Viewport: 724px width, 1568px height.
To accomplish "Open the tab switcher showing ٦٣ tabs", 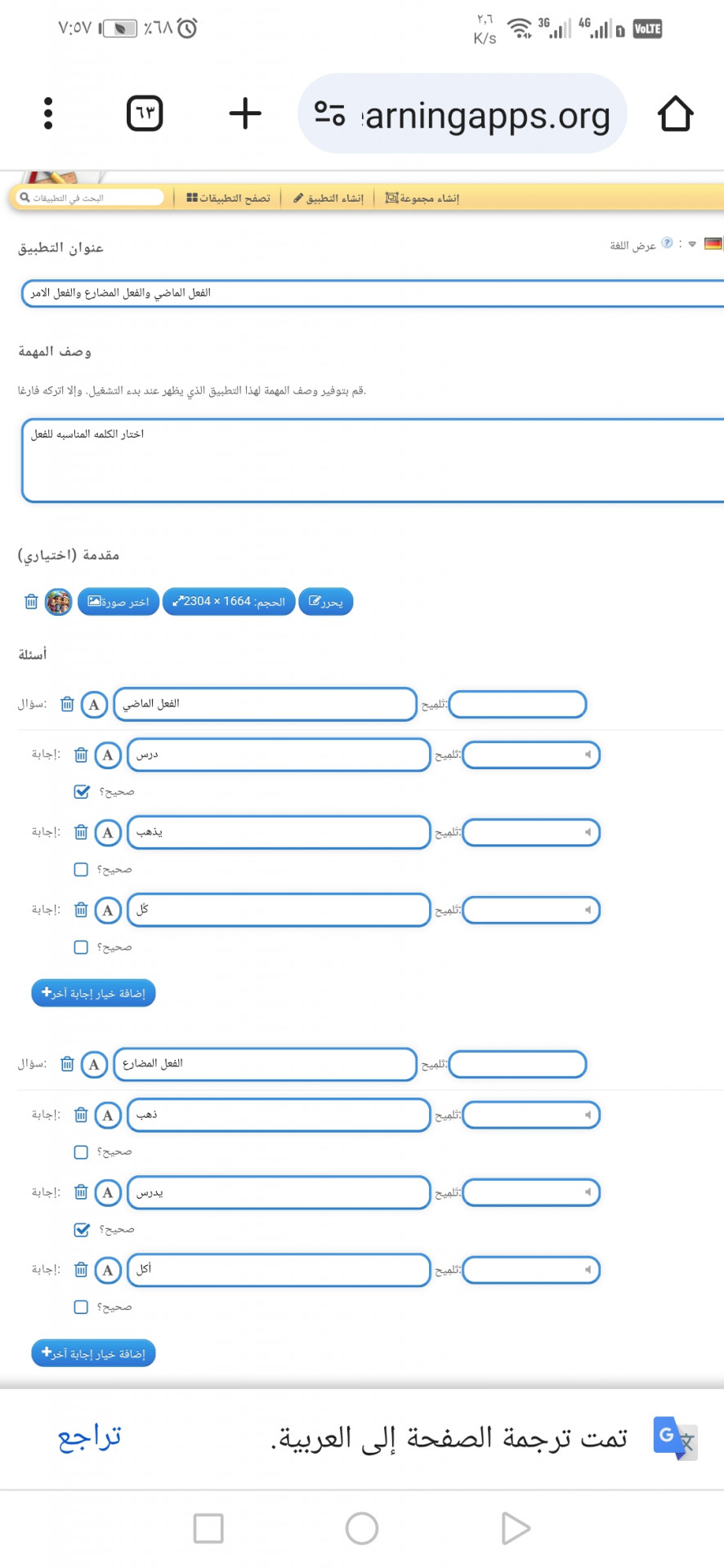I will click(145, 114).
